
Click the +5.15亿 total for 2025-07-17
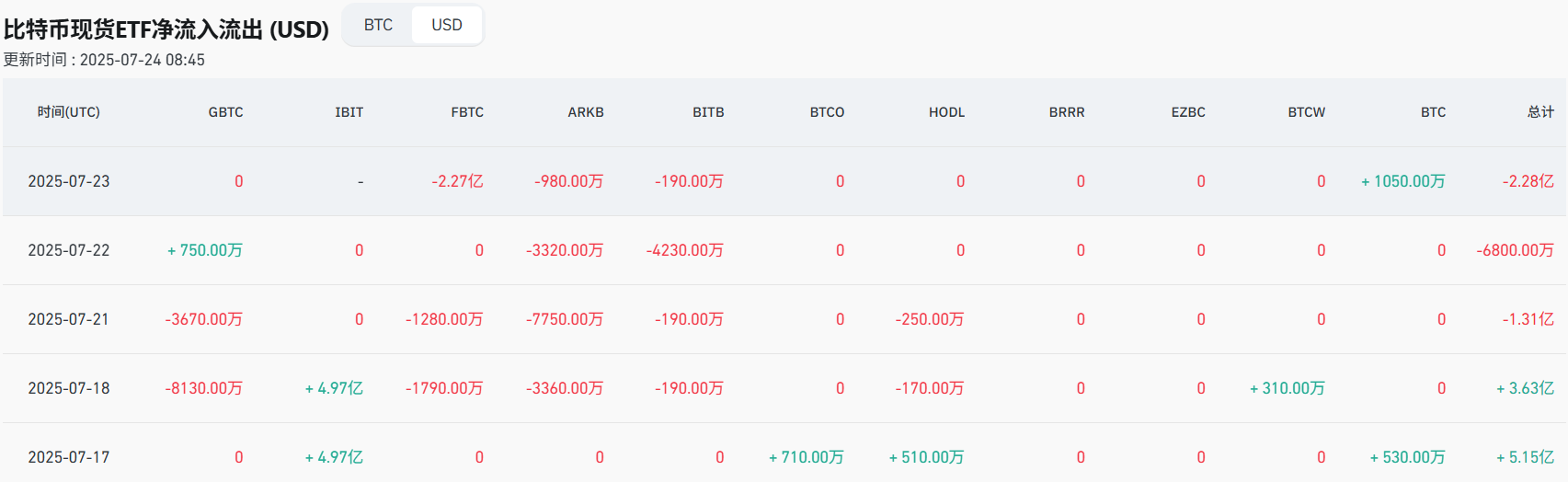pos(1525,457)
